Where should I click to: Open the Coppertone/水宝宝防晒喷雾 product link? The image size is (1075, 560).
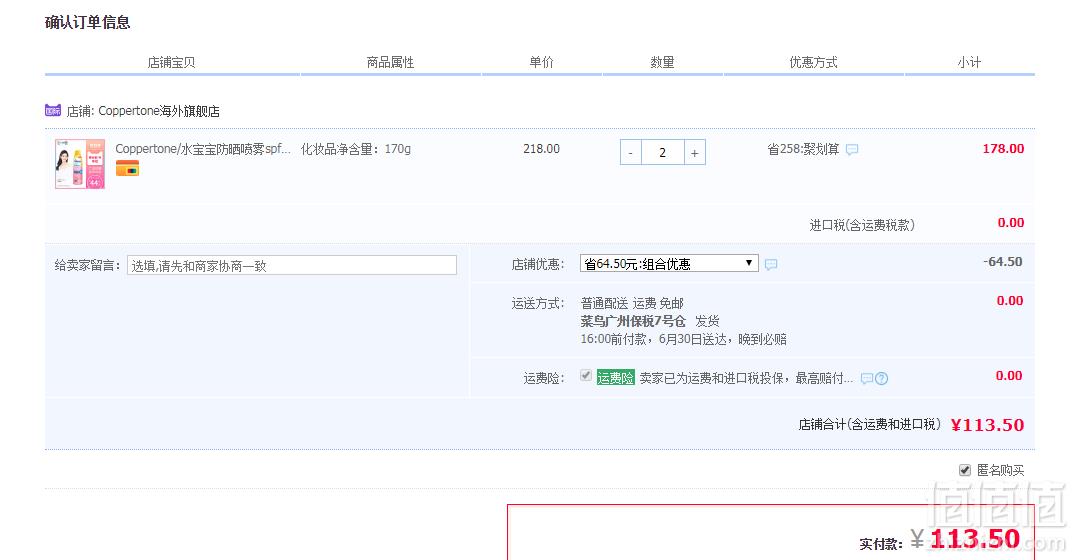[203, 149]
